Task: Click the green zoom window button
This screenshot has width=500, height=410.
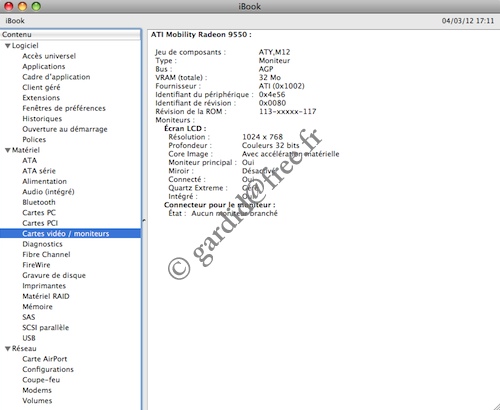Action: pyautogui.click(x=36, y=6)
